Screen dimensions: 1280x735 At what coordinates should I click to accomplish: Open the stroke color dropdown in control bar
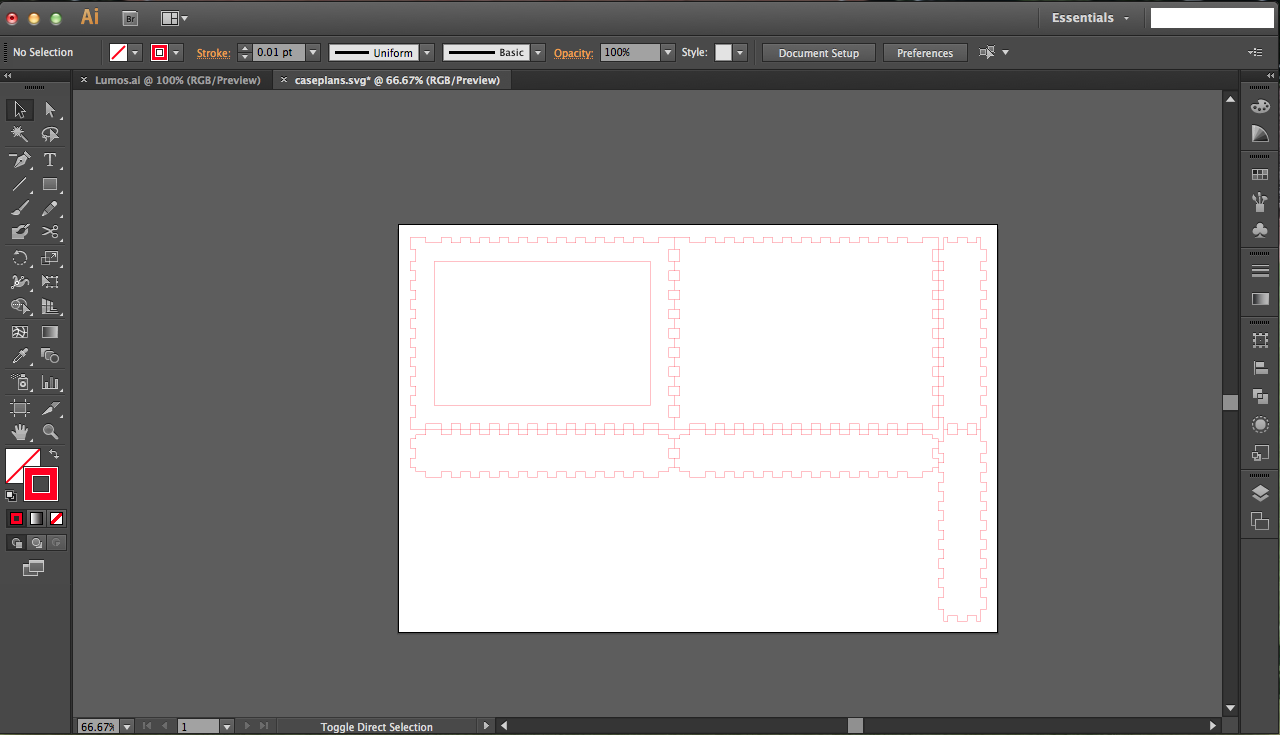click(176, 52)
